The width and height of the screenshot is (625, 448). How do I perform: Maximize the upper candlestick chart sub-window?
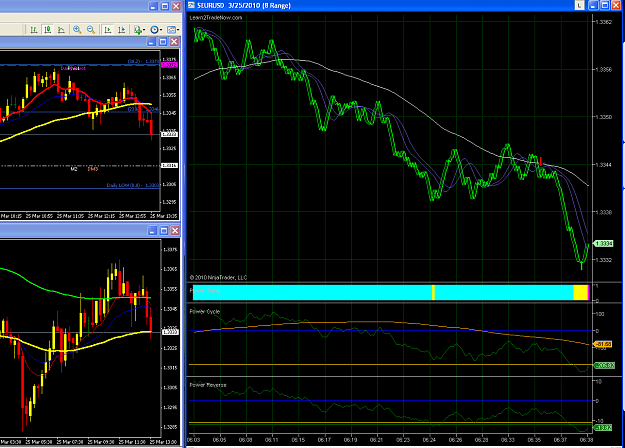tap(163, 42)
